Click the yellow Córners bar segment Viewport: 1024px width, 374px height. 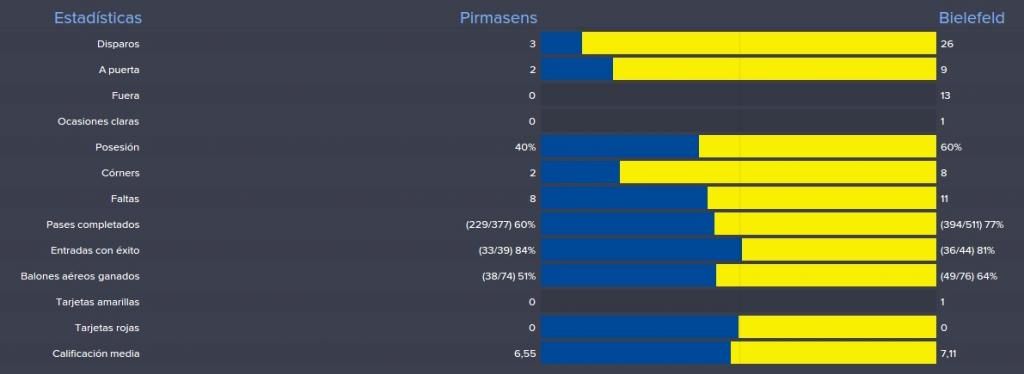coord(778,173)
